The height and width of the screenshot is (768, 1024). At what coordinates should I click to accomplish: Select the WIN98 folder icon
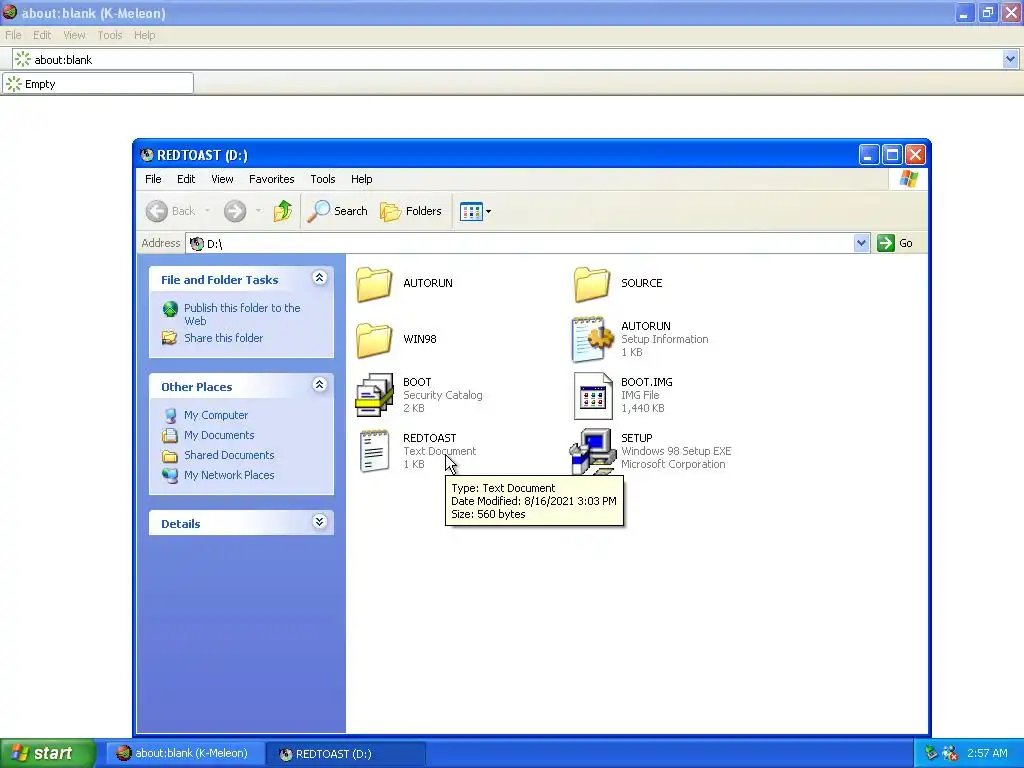coord(374,340)
